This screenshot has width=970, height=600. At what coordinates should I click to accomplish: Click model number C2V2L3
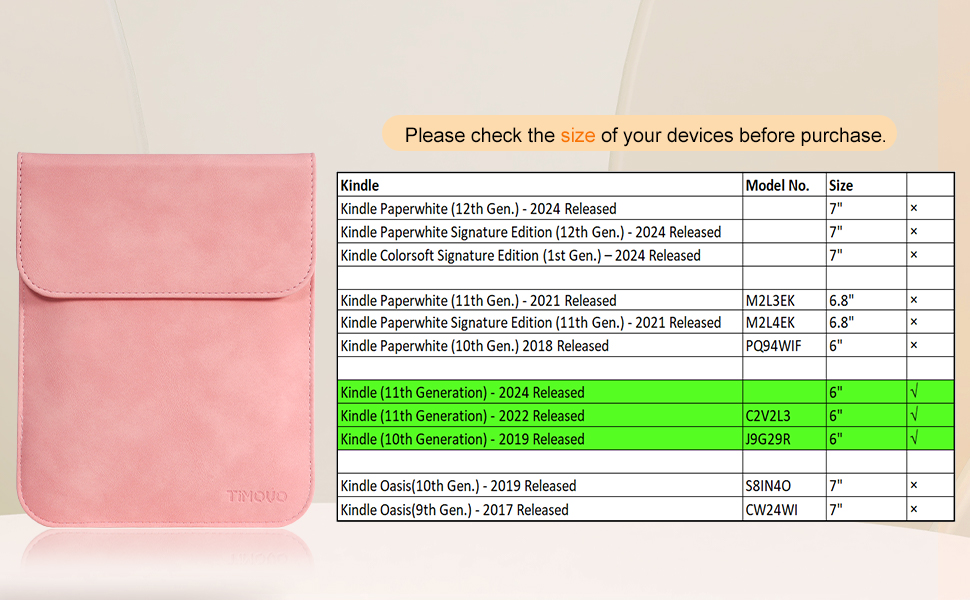pyautogui.click(x=768, y=416)
